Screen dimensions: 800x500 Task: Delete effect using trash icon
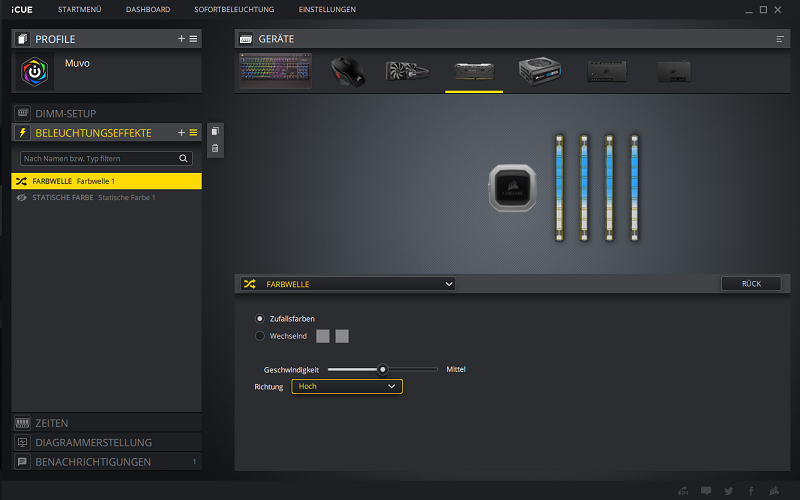215,148
